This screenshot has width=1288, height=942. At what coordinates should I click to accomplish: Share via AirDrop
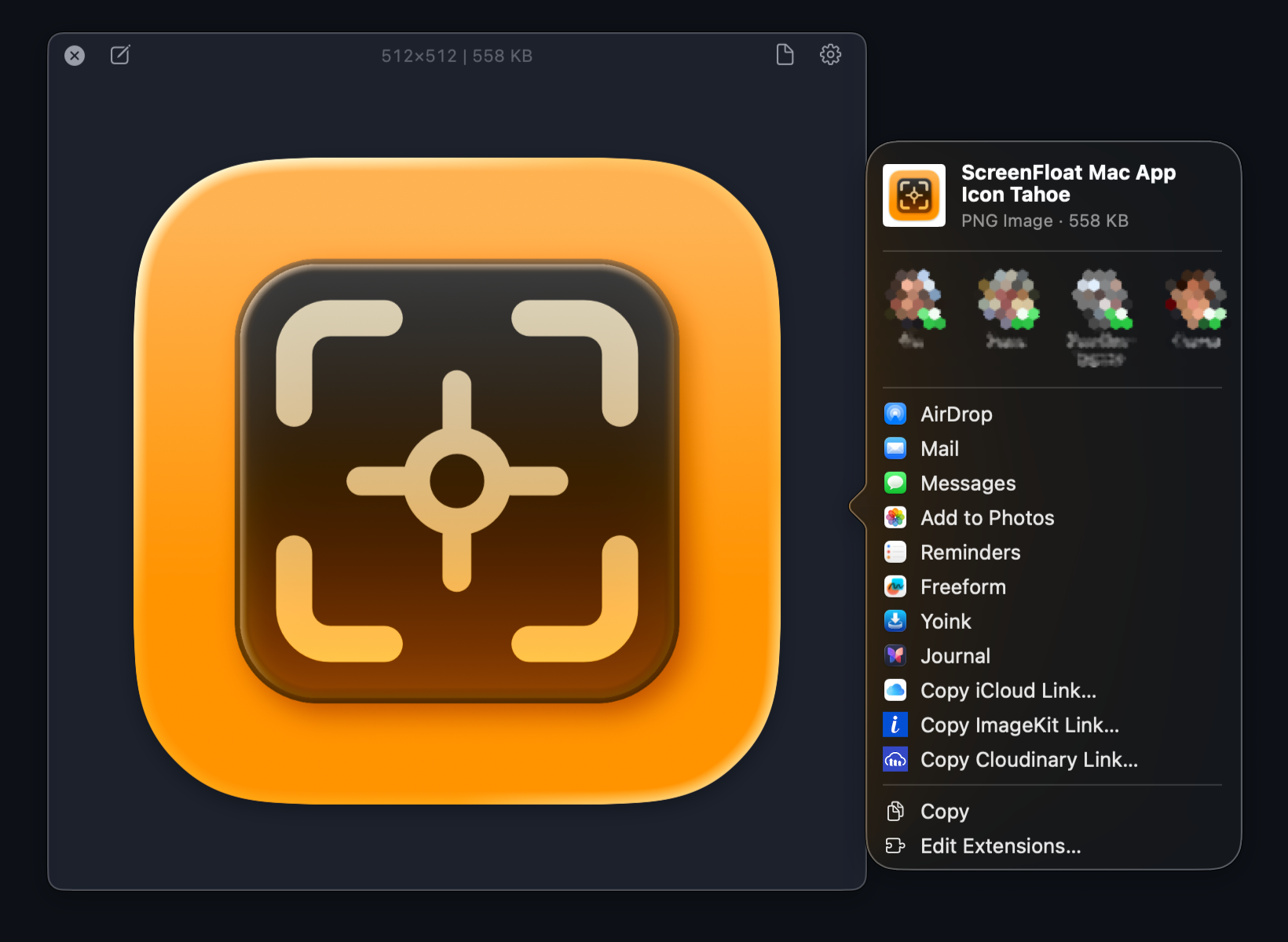click(x=956, y=414)
